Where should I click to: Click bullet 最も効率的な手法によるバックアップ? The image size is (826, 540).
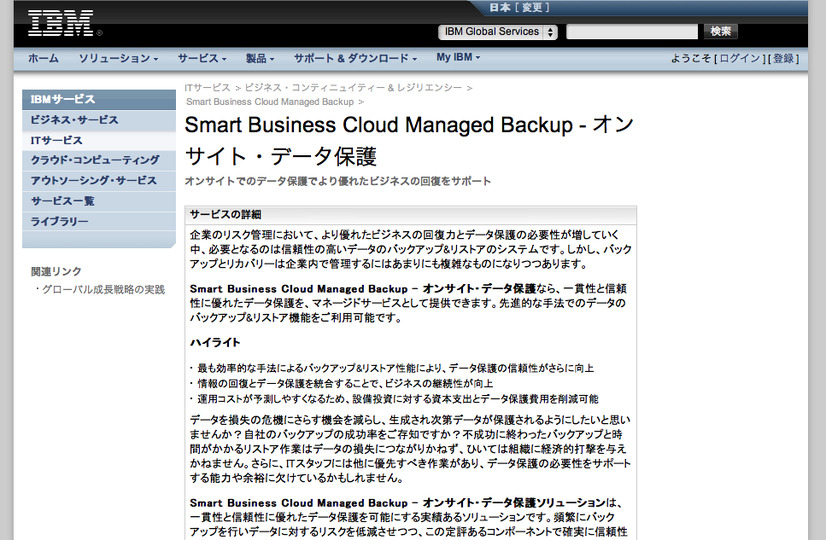pyautogui.click(x=395, y=368)
